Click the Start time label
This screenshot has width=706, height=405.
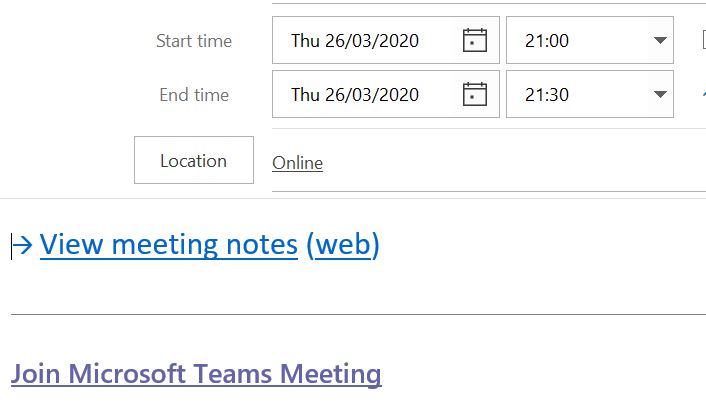tap(194, 41)
